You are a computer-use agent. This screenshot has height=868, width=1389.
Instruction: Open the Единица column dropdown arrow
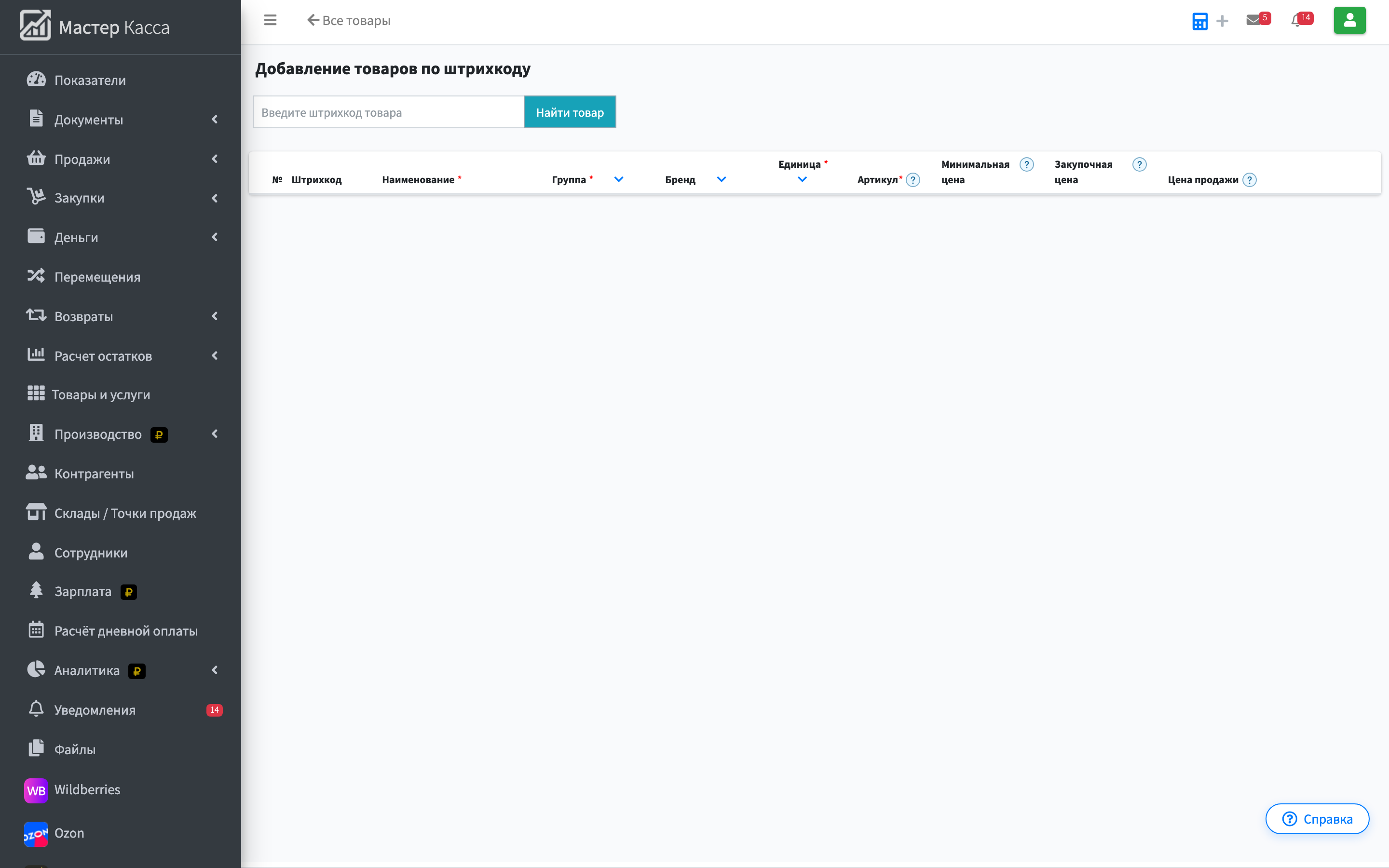point(803,180)
